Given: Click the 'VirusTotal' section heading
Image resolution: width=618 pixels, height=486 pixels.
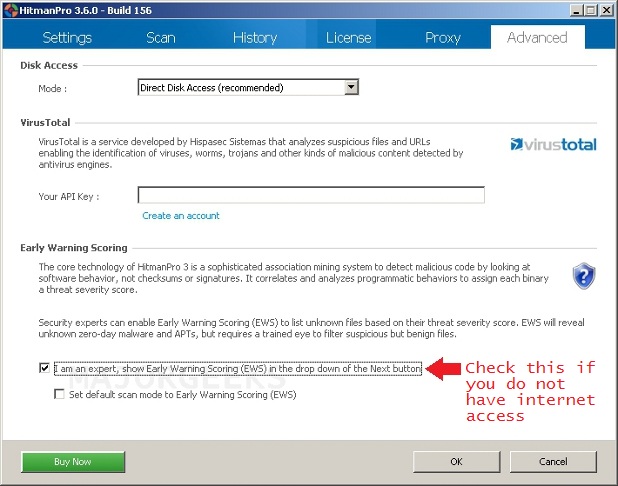Looking at the screenshot, I should [45, 123].
